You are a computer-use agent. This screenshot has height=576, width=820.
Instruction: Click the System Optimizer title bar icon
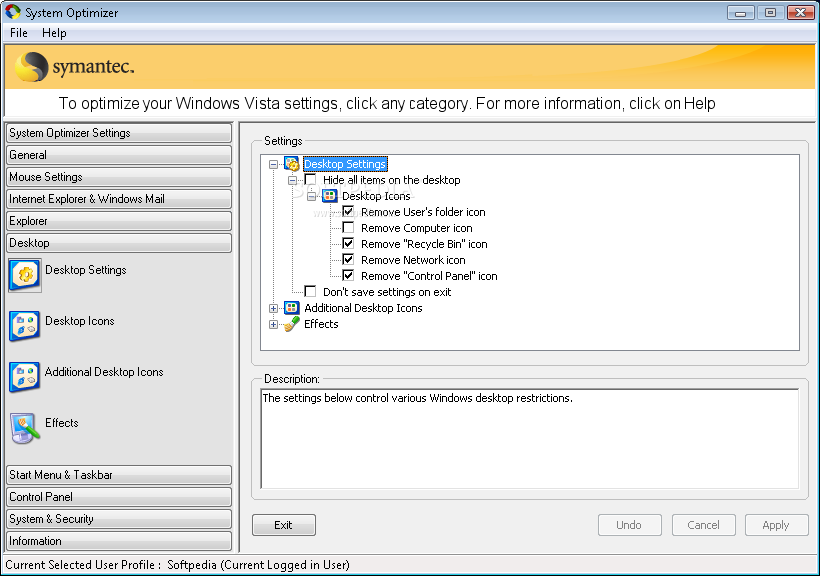point(13,12)
